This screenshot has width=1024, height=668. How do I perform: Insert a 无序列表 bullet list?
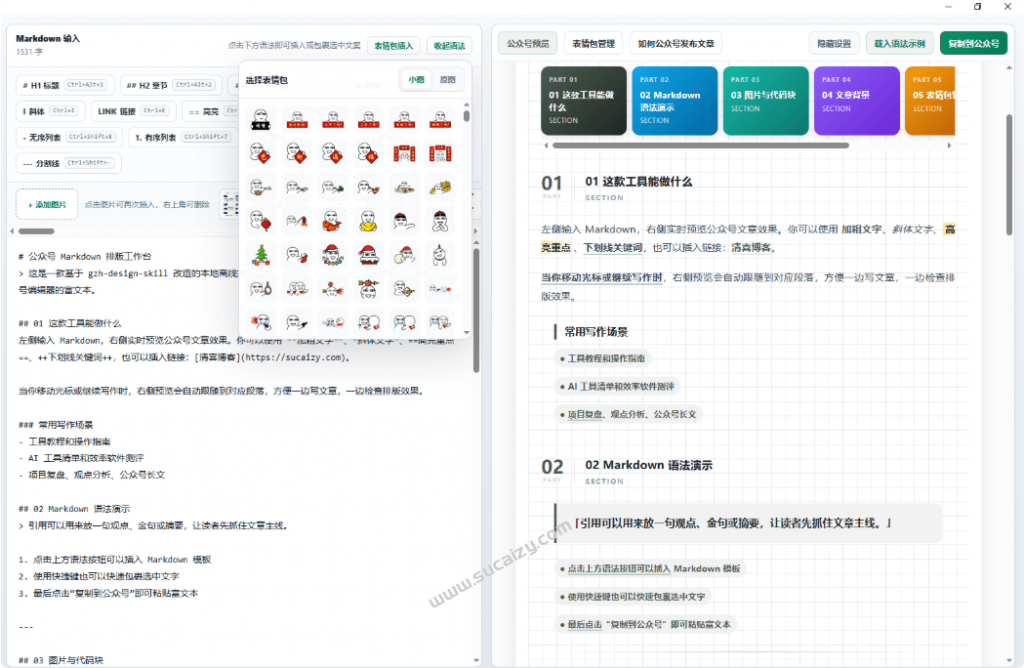(68, 137)
